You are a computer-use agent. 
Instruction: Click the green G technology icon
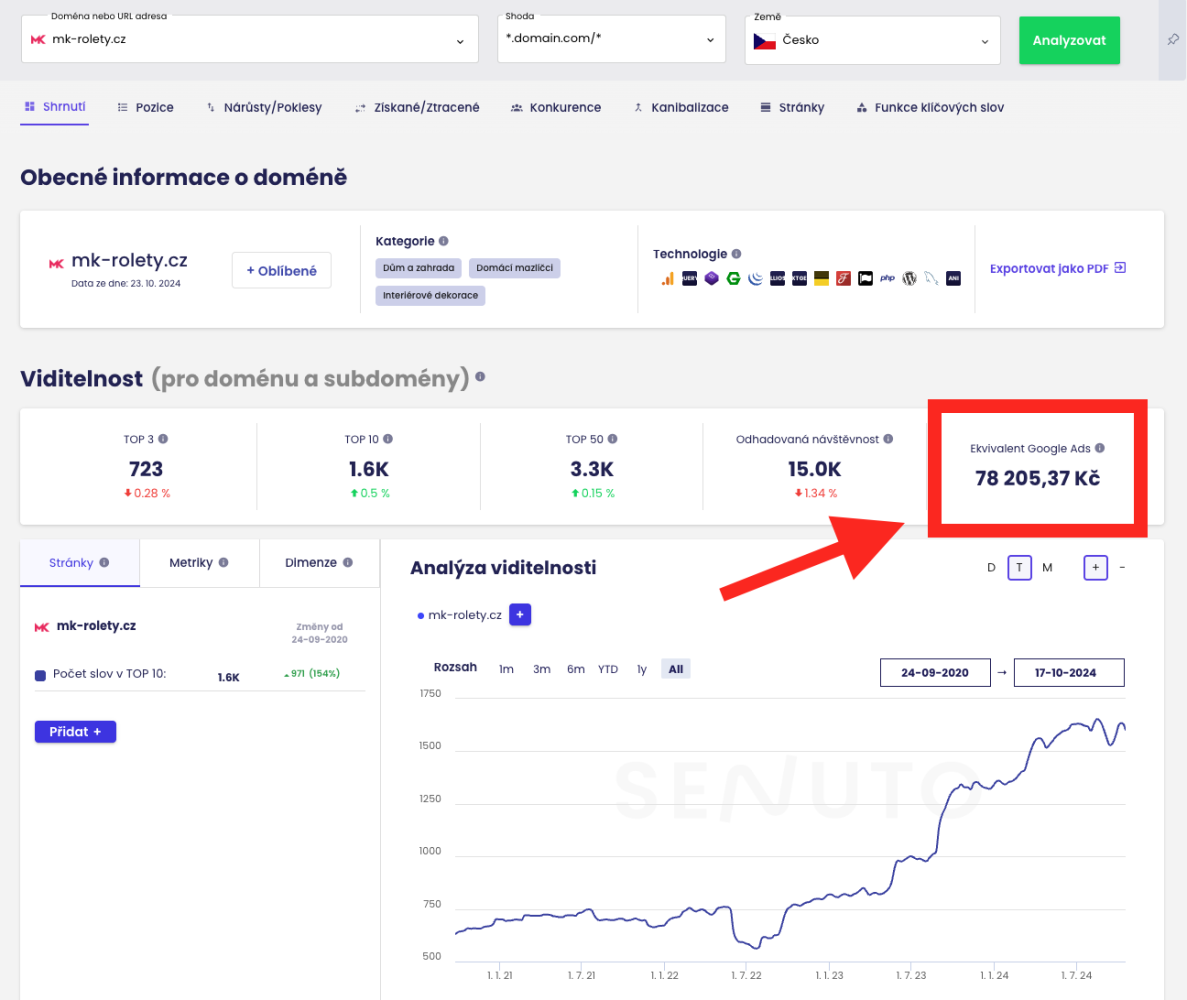click(733, 279)
